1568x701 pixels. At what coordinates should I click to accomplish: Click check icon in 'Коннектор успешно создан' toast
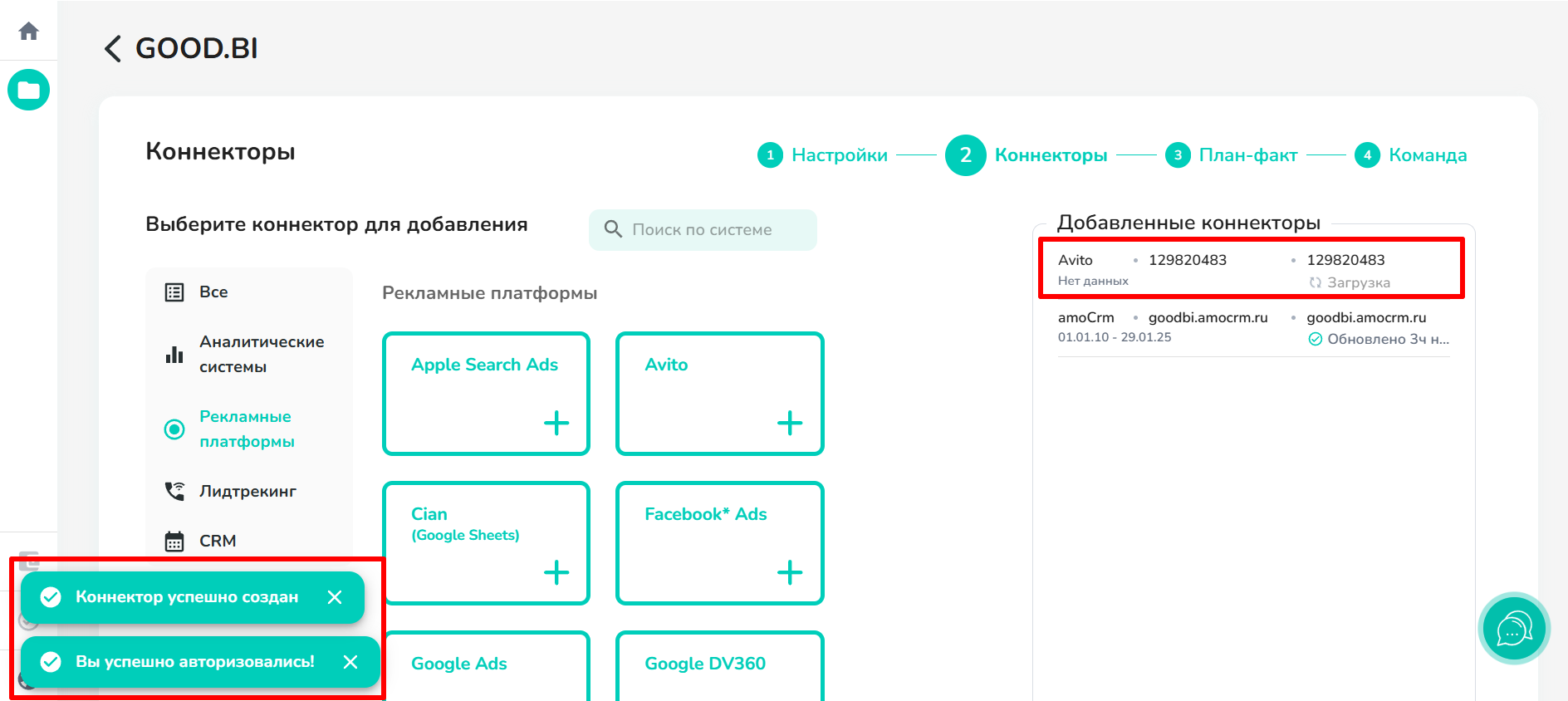point(51,597)
